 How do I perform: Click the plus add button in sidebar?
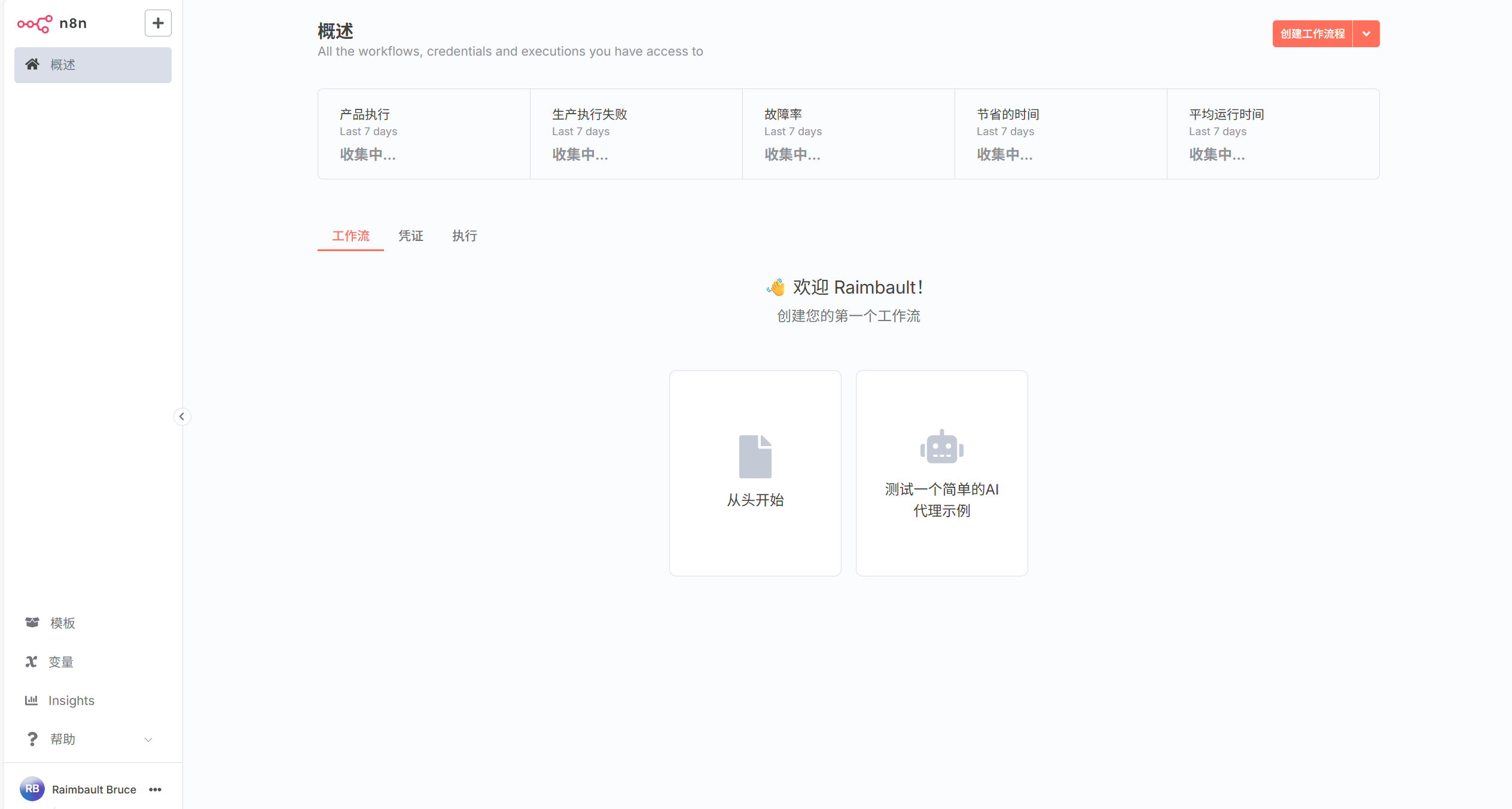coord(158,23)
